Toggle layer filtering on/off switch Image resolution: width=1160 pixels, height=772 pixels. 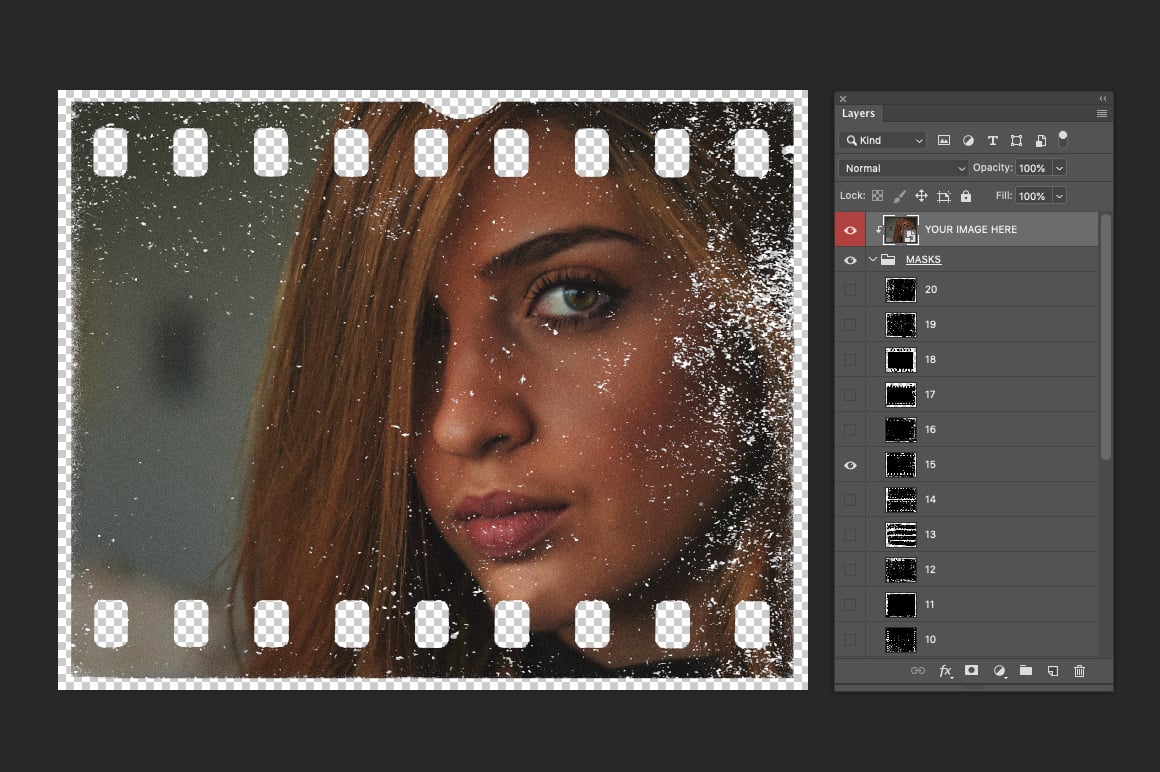pos(1063,138)
